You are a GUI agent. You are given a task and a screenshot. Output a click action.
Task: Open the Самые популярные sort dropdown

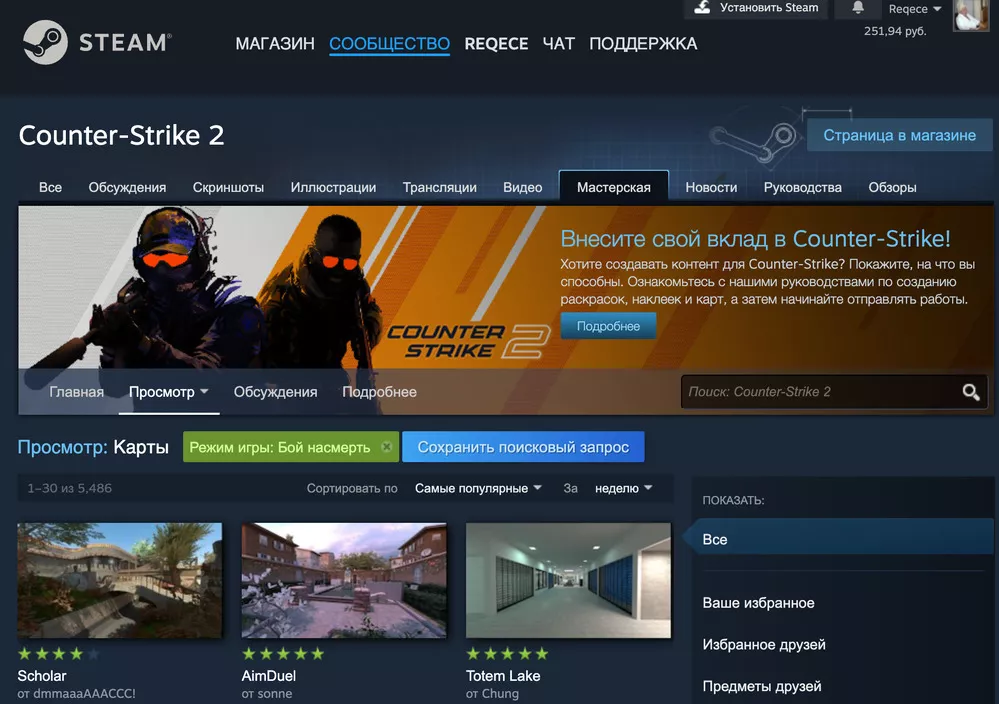478,488
